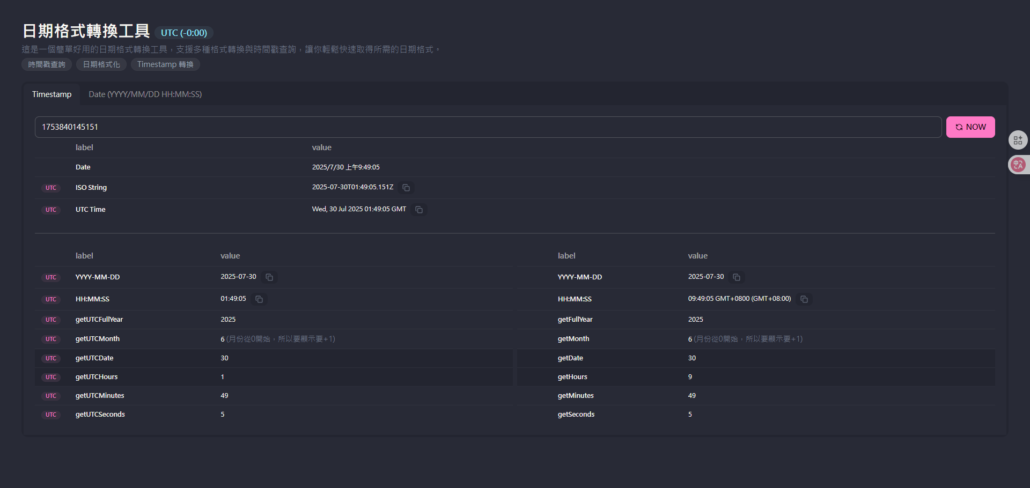Switch to the Timestamp tab
The height and width of the screenshot is (488, 1030).
[x=52, y=94]
